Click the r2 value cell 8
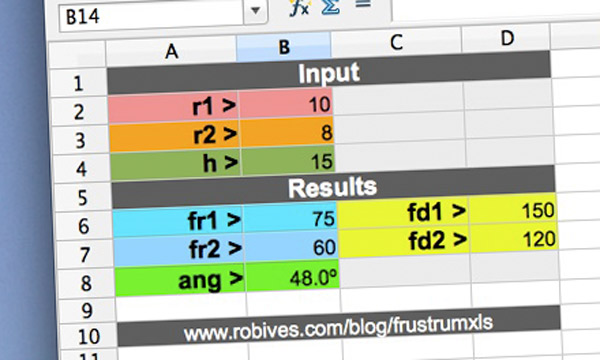The image size is (600, 360). [x=287, y=132]
